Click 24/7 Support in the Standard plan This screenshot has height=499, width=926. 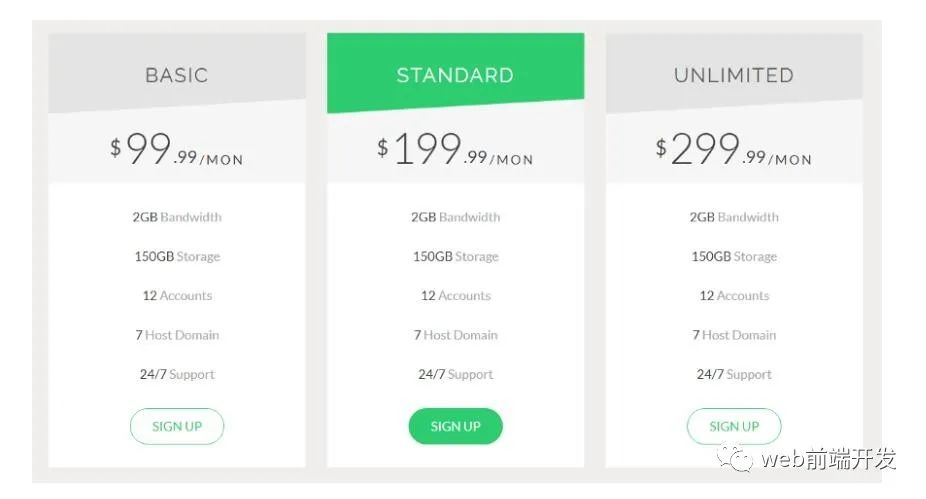tap(455, 375)
